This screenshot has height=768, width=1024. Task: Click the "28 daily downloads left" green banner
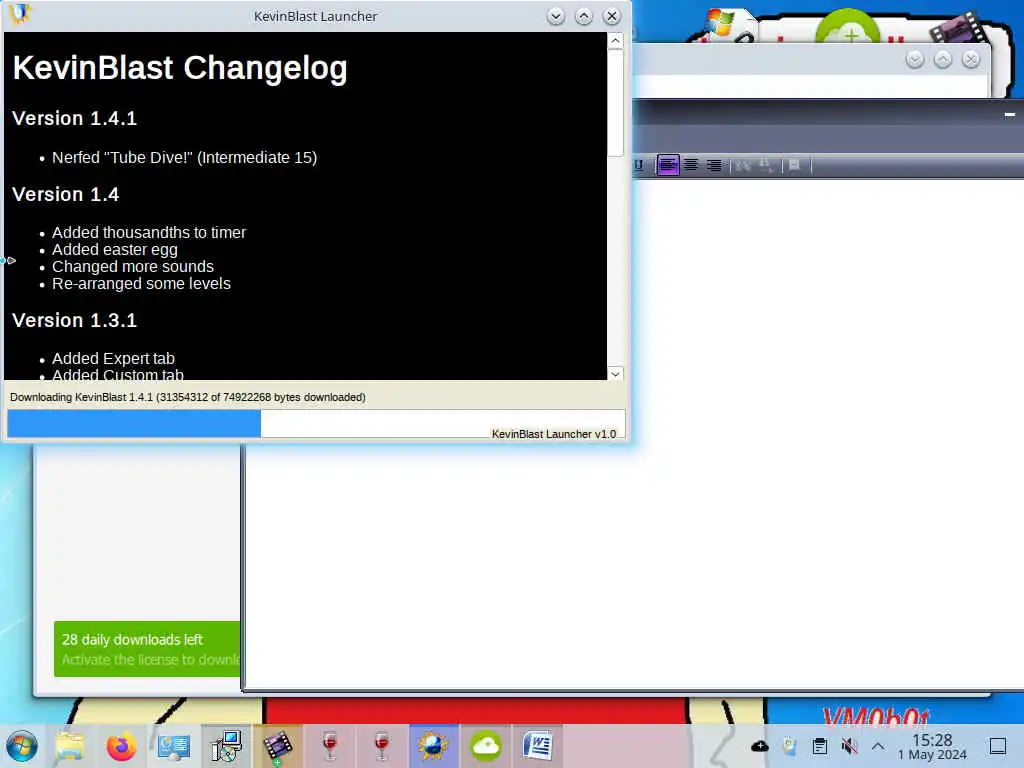[x=147, y=648]
